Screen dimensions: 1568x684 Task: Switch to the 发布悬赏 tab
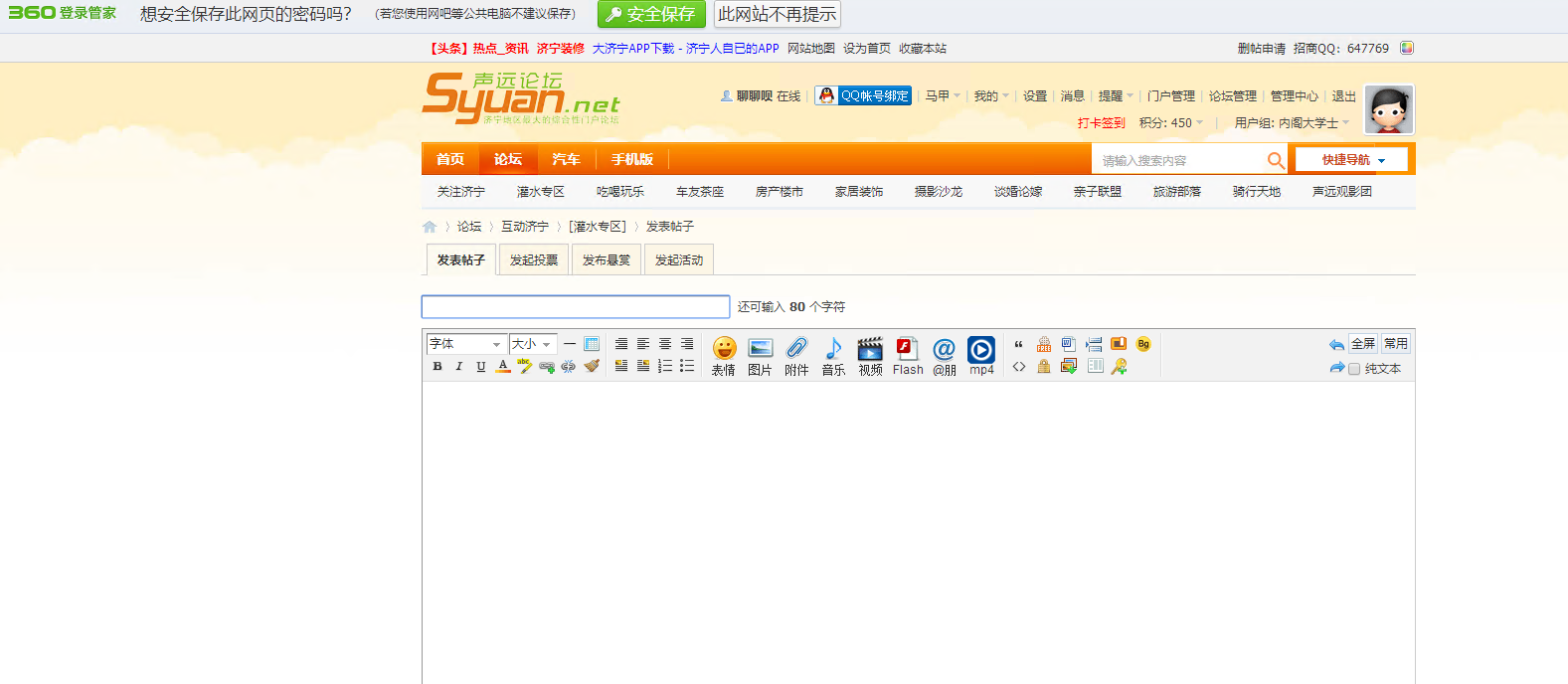[x=607, y=259]
